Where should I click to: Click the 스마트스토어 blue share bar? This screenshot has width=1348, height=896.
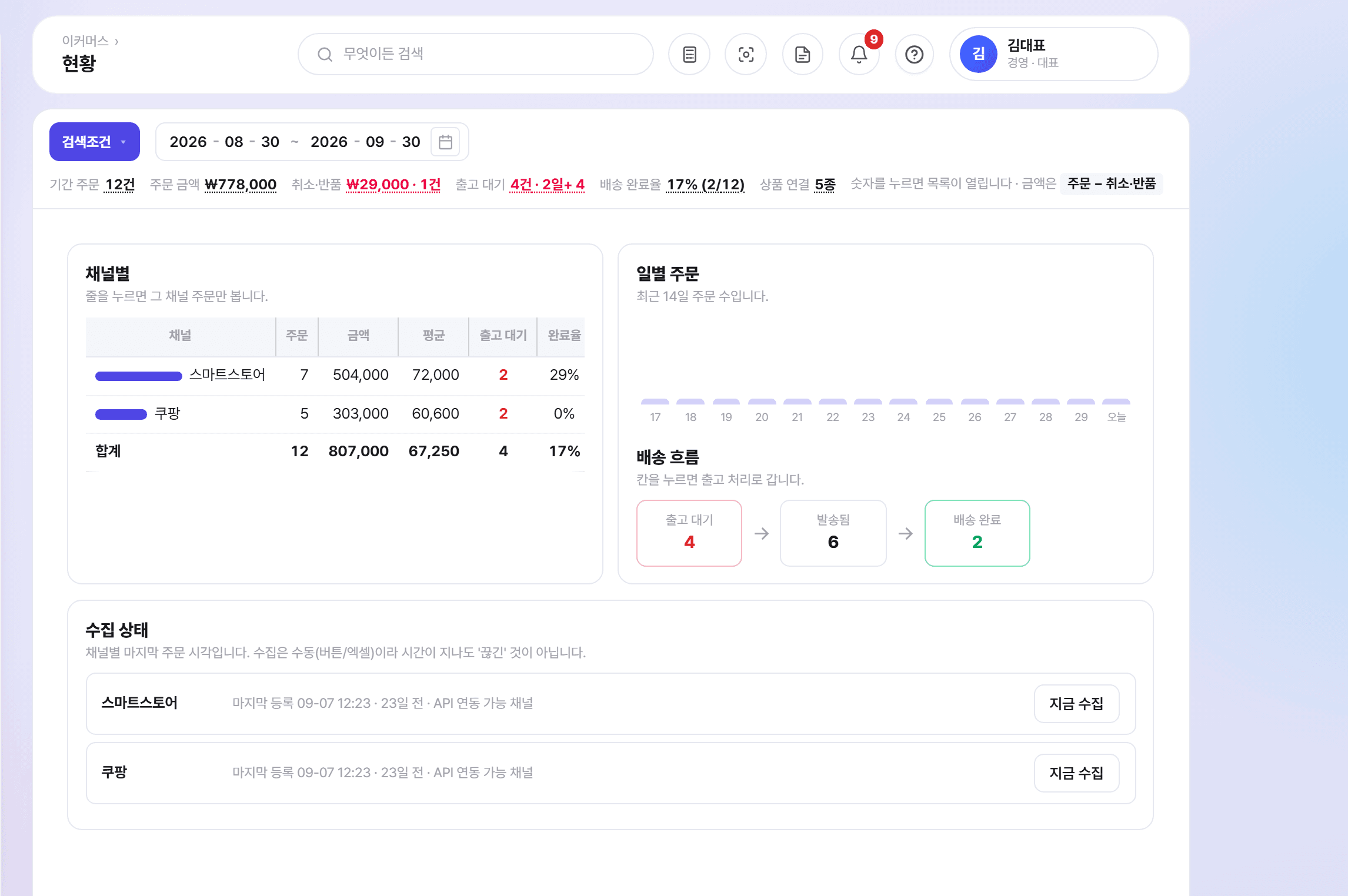pos(139,376)
